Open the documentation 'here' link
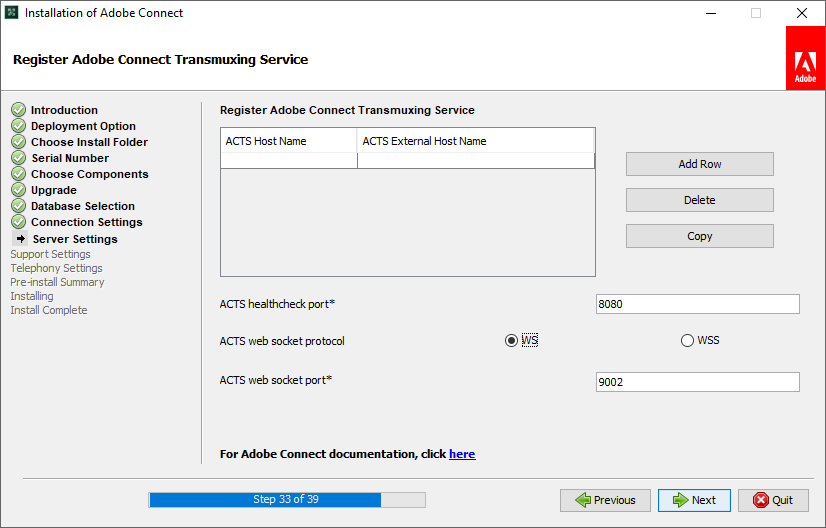Viewport: 826px width, 528px height. [462, 454]
